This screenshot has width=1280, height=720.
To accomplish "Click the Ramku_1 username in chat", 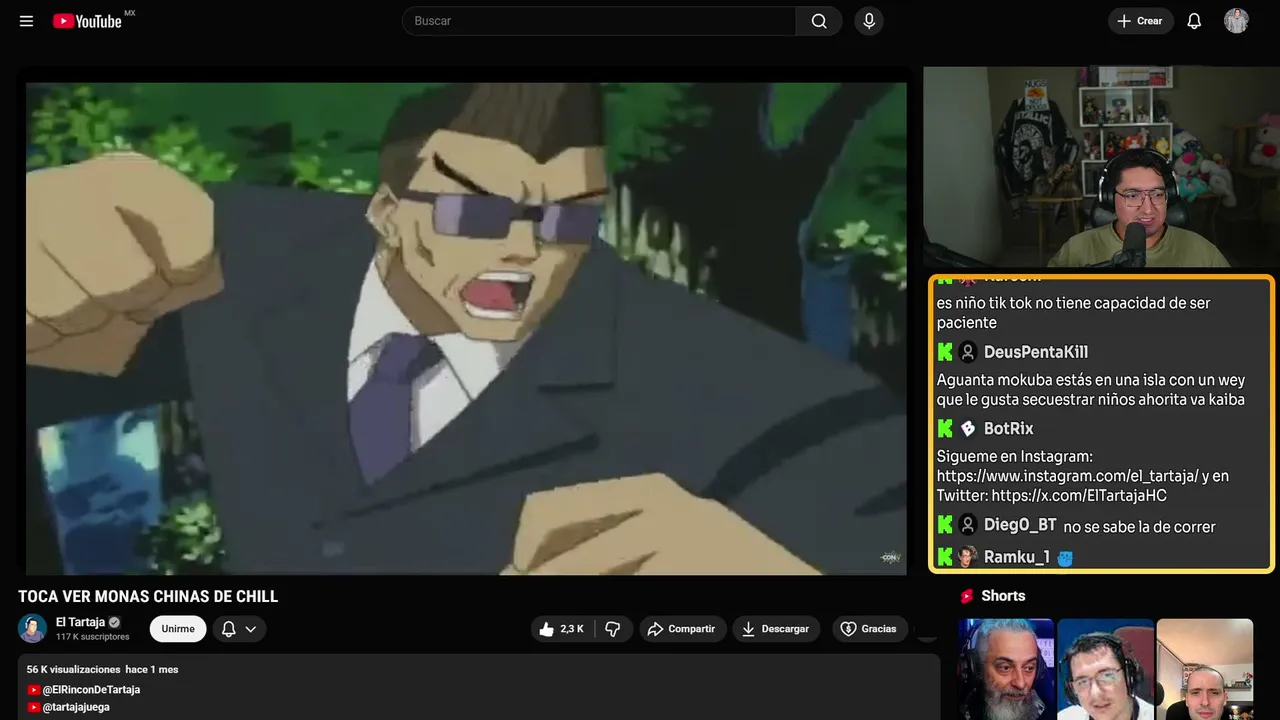I will [x=1017, y=557].
